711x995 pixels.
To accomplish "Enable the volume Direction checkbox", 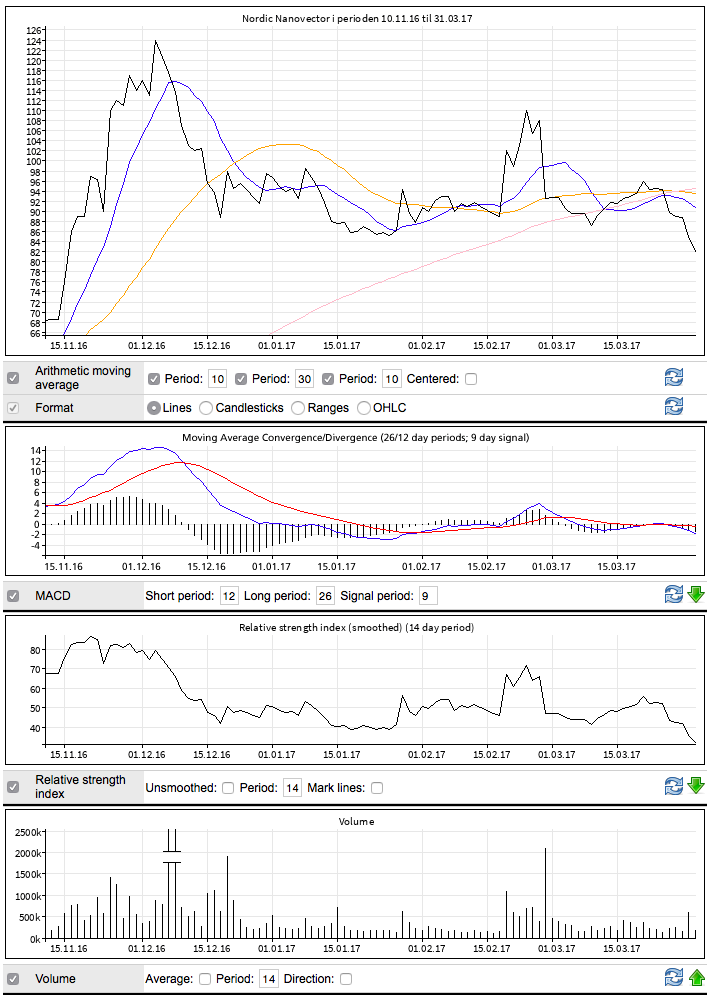I will [345, 979].
